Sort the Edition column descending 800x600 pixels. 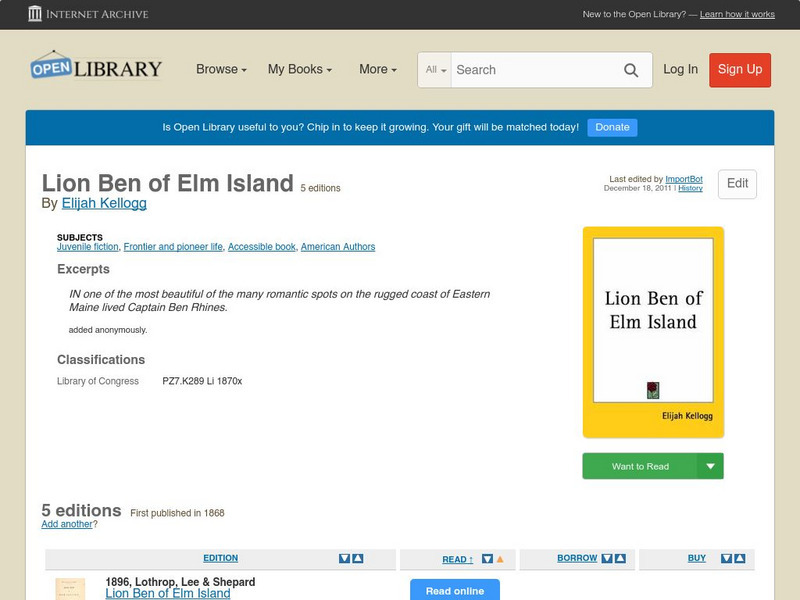(346, 559)
